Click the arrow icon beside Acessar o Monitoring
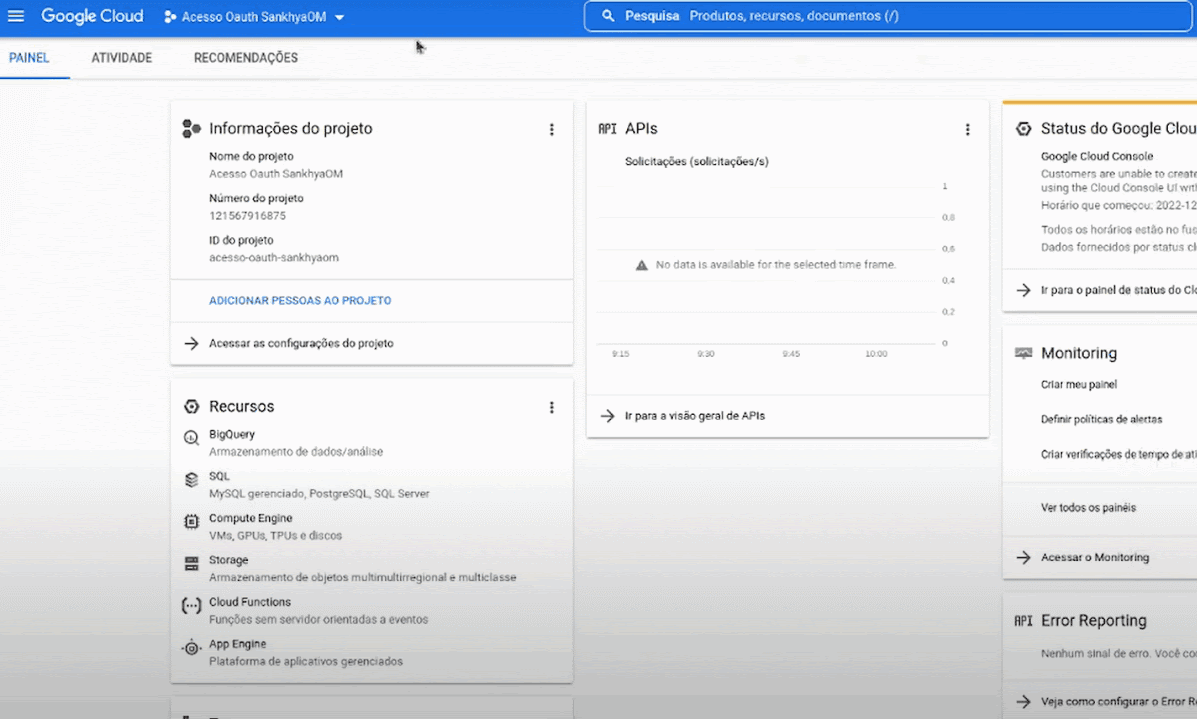 coord(1023,558)
